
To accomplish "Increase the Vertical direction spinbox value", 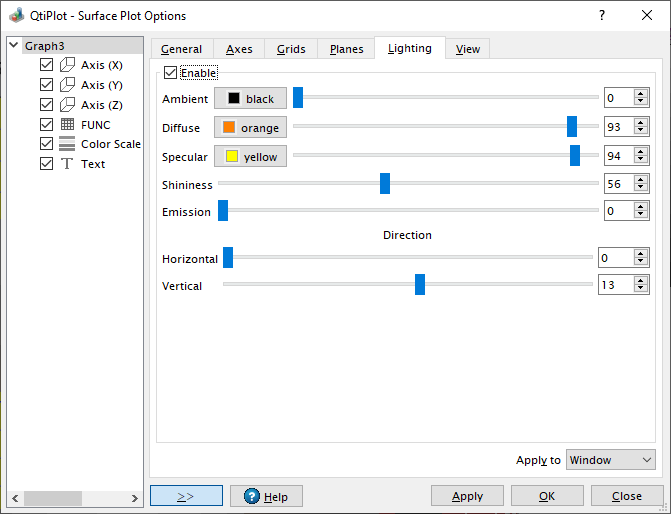I will [x=639, y=281].
